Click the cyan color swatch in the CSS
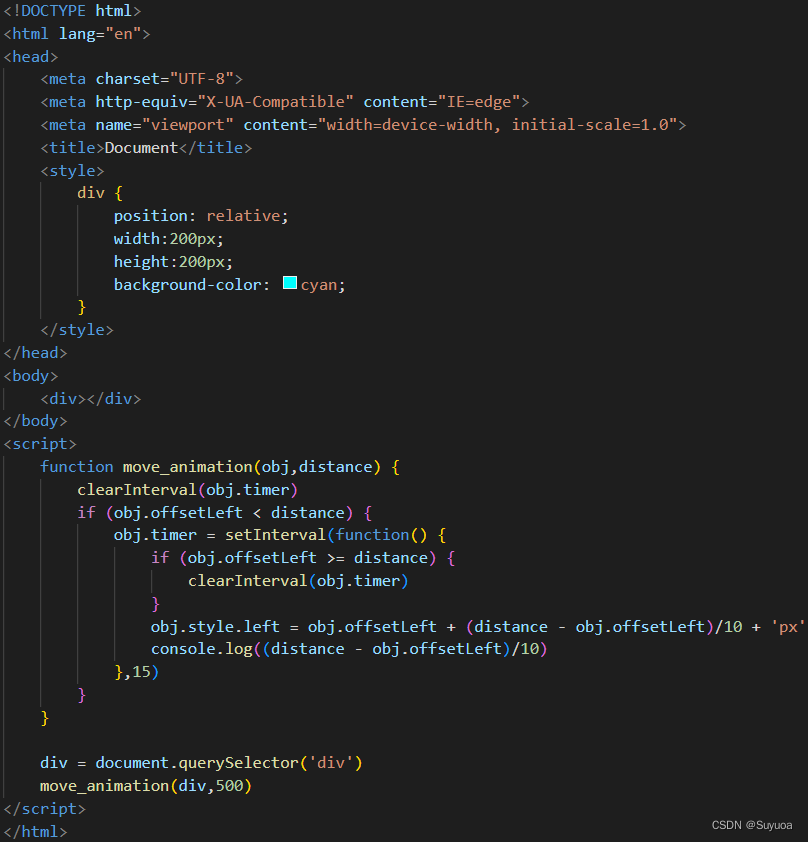808x842 pixels. (290, 283)
